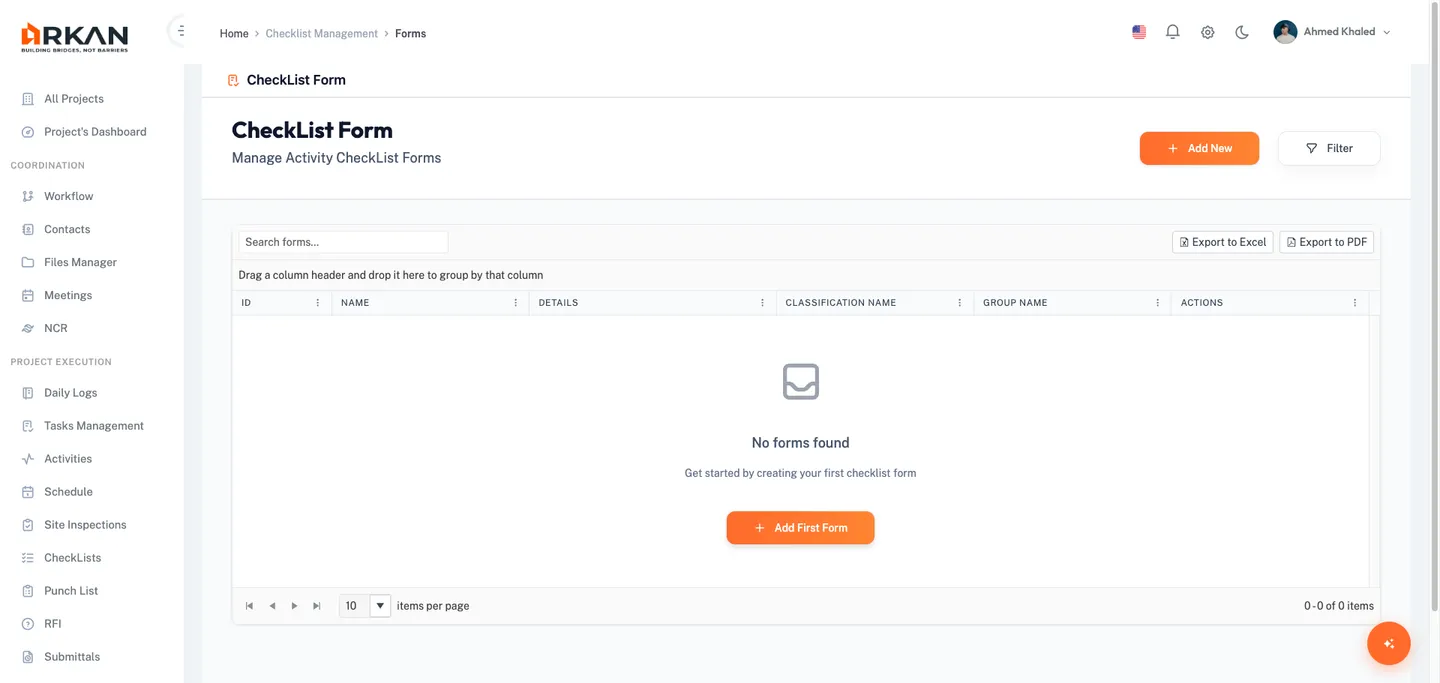
Task: Open the items per page dropdown
Action: point(380,605)
